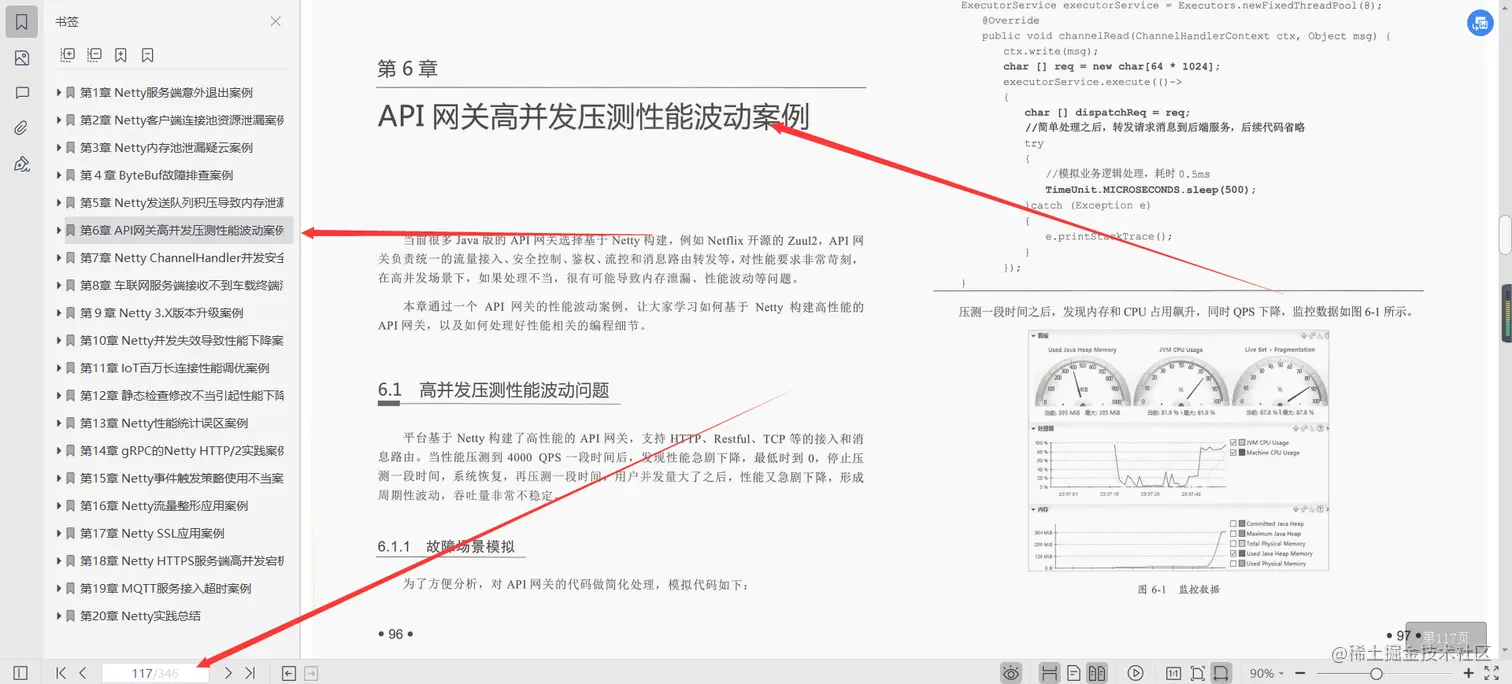Open the comments panel in left sidebar
The image size is (1512, 684).
pyautogui.click(x=21, y=92)
